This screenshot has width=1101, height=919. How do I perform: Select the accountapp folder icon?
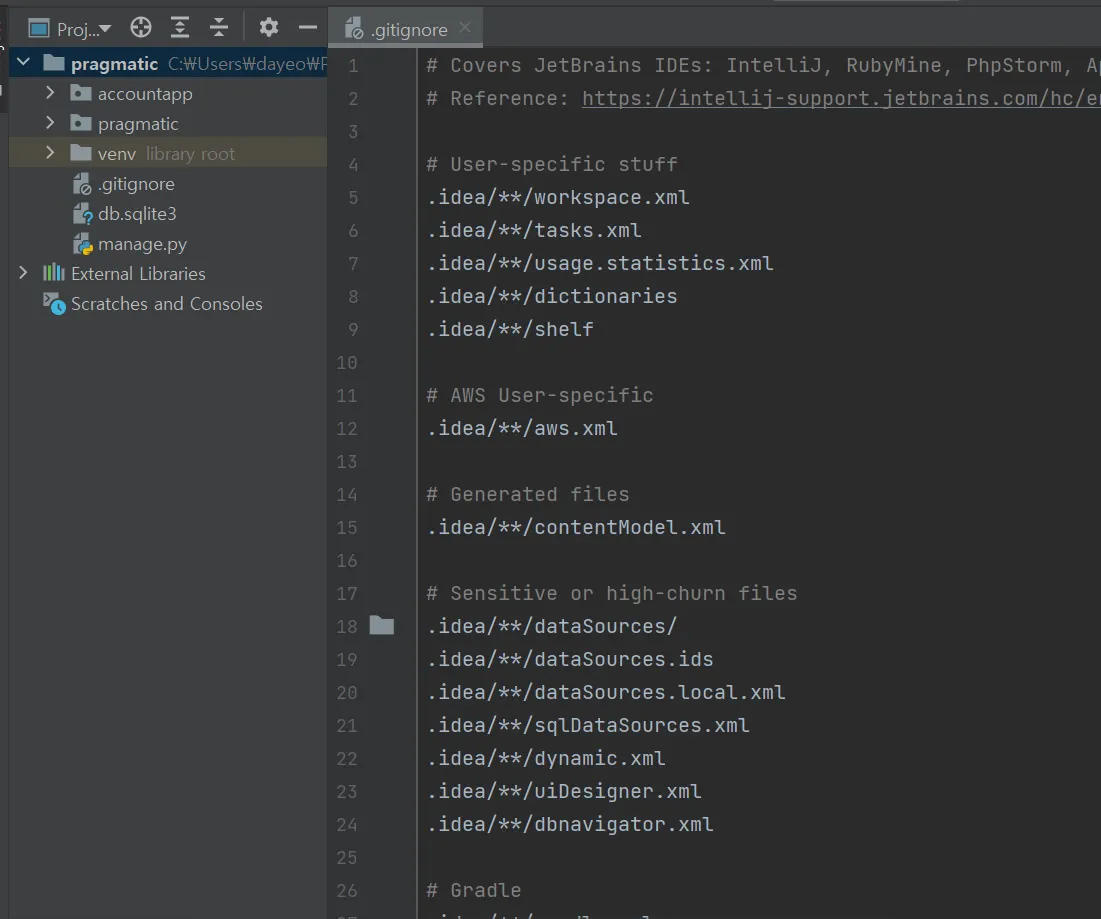(81, 93)
